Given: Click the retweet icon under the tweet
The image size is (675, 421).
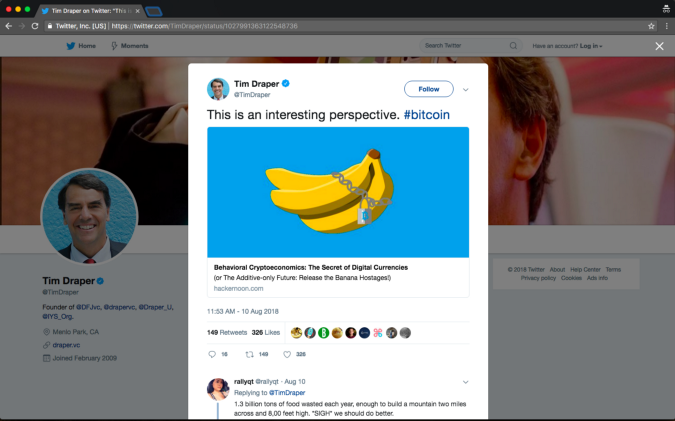Looking at the screenshot, I should (x=248, y=354).
